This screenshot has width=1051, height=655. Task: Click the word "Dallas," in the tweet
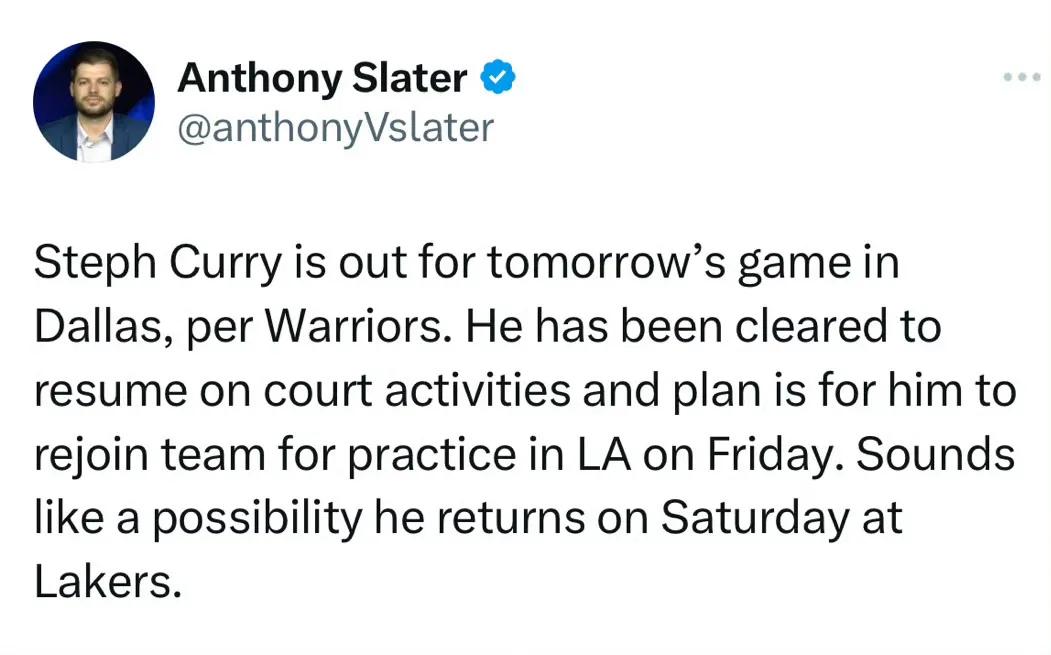coord(104,326)
